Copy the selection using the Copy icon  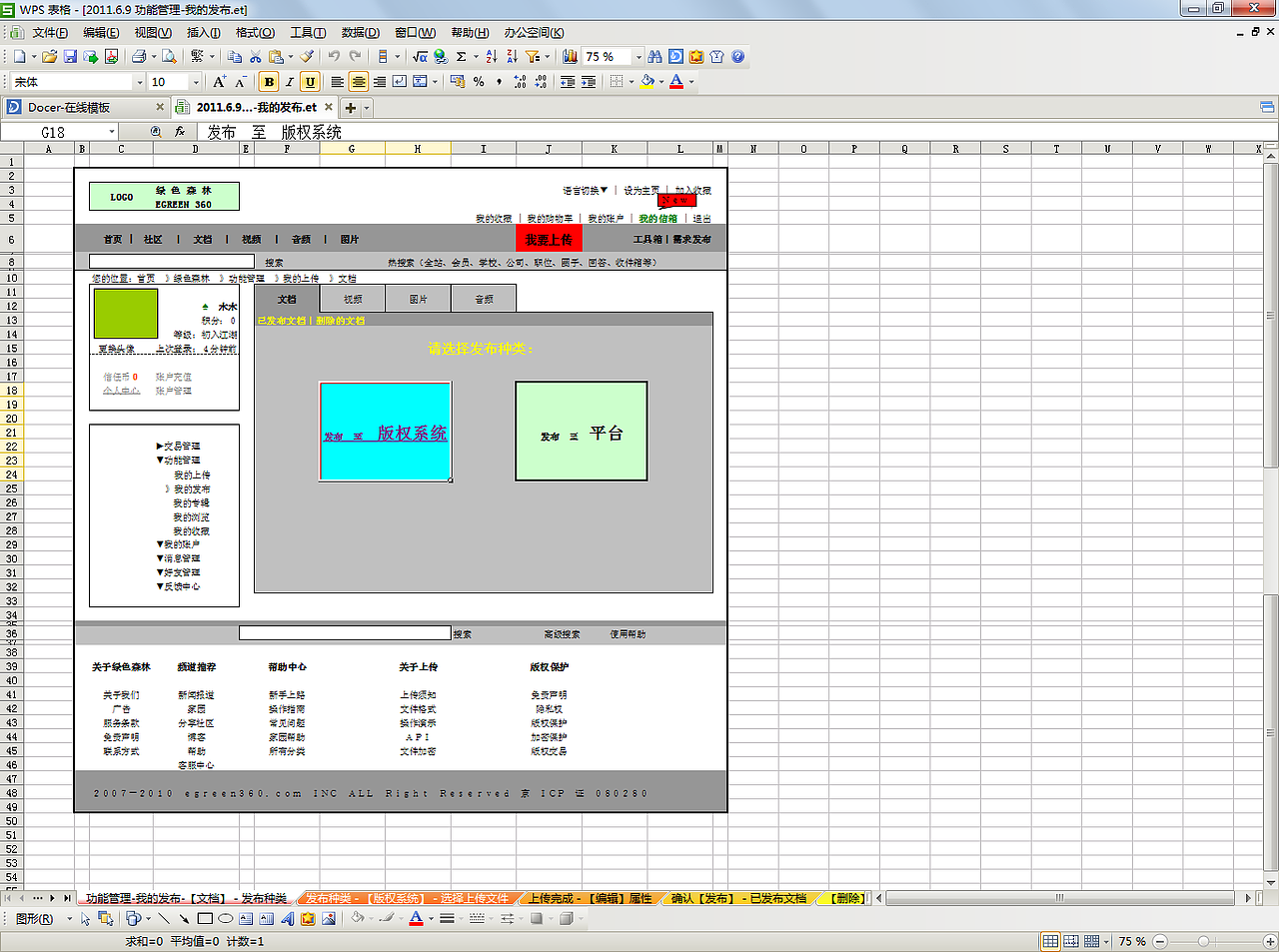(235, 57)
